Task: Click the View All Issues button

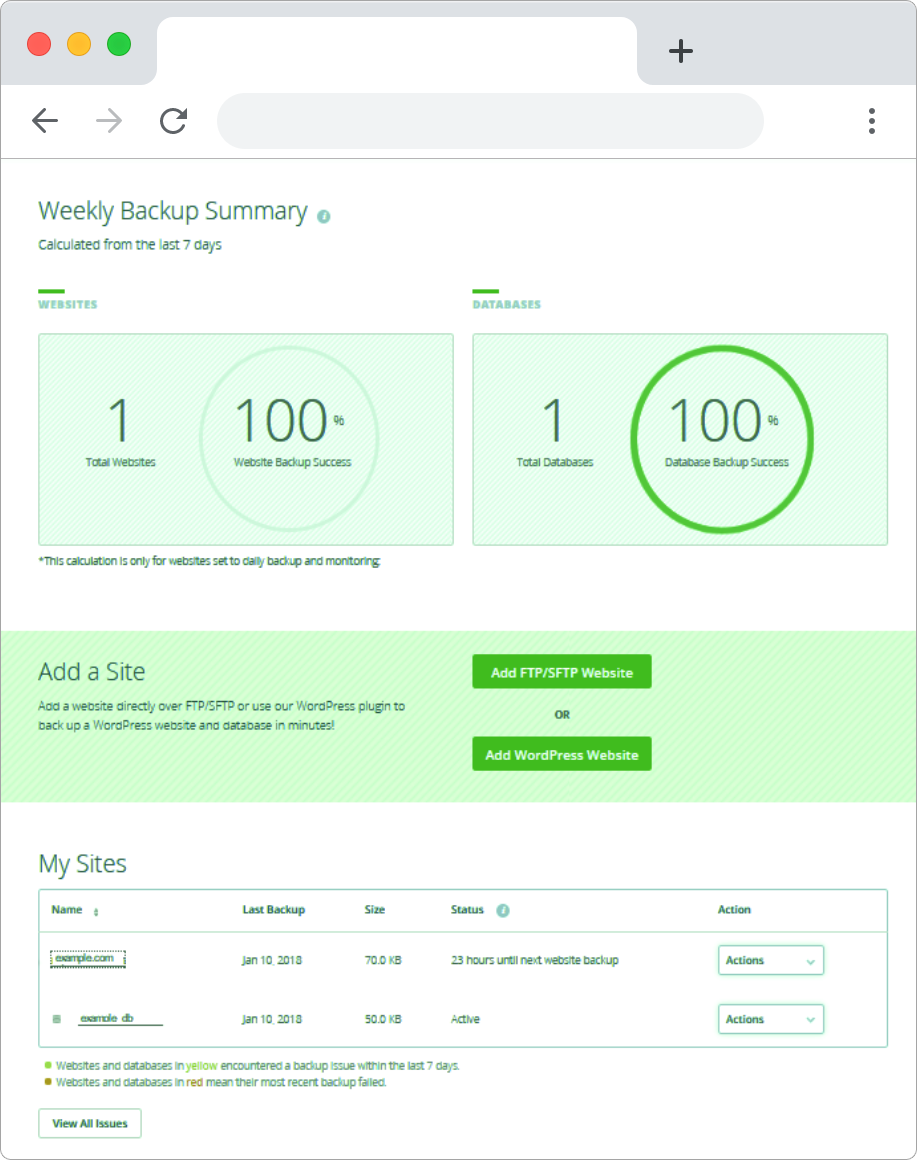Action: pos(90,1123)
